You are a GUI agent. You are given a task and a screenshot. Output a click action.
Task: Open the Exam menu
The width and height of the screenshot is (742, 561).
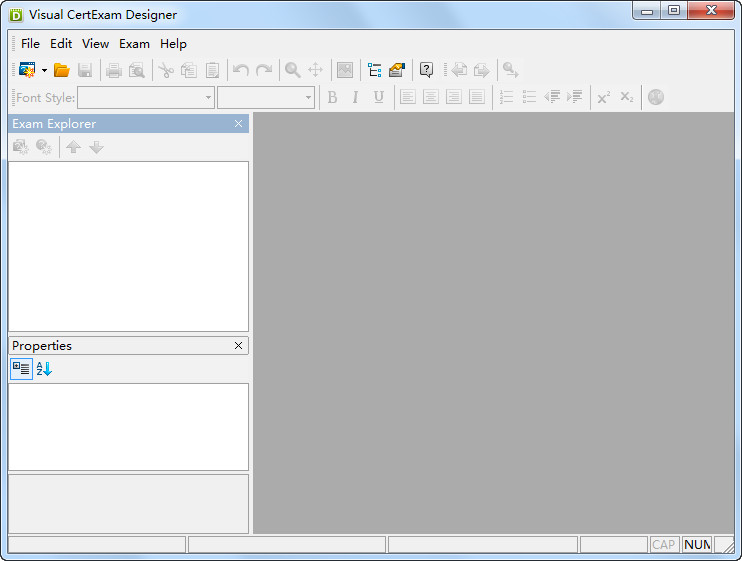(x=134, y=44)
